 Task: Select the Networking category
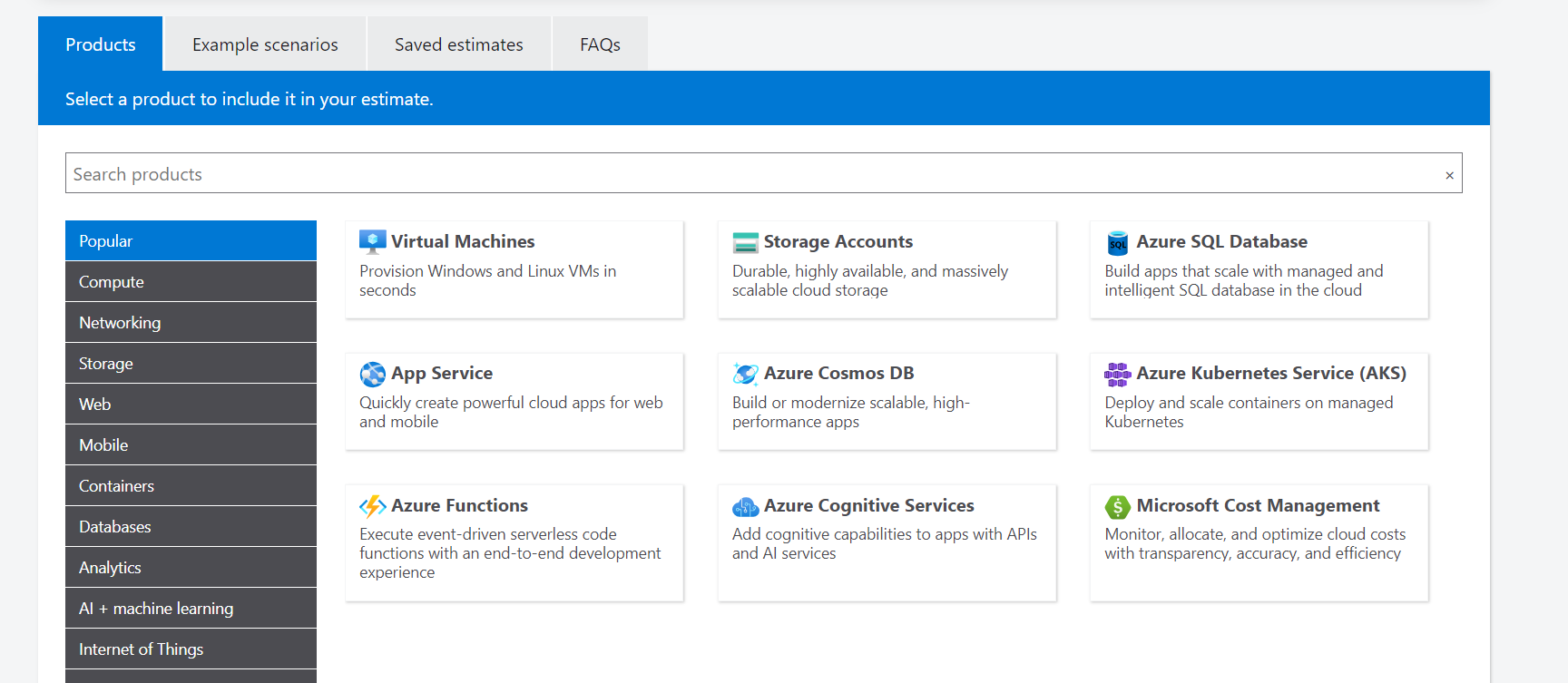coord(191,322)
